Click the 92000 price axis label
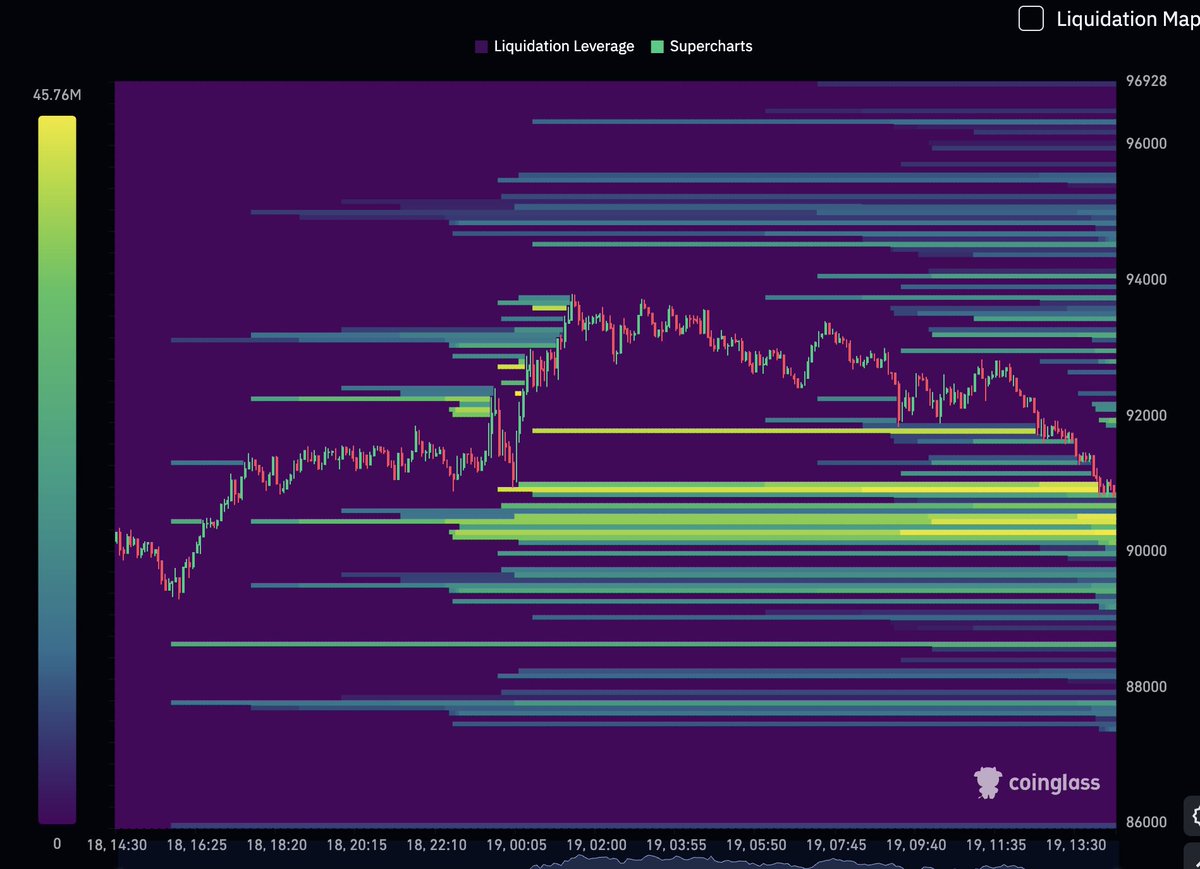The height and width of the screenshot is (869, 1200). [x=1146, y=415]
